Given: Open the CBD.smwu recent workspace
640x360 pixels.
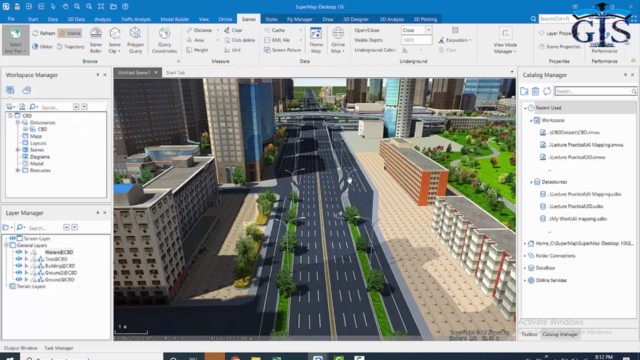Looking at the screenshot, I should 573,133.
